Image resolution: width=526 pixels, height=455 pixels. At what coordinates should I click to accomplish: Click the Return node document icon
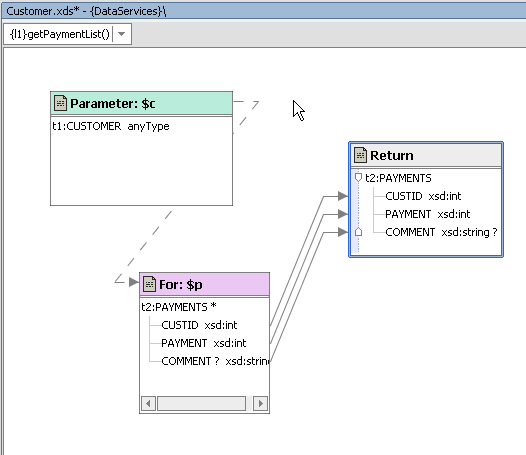360,155
